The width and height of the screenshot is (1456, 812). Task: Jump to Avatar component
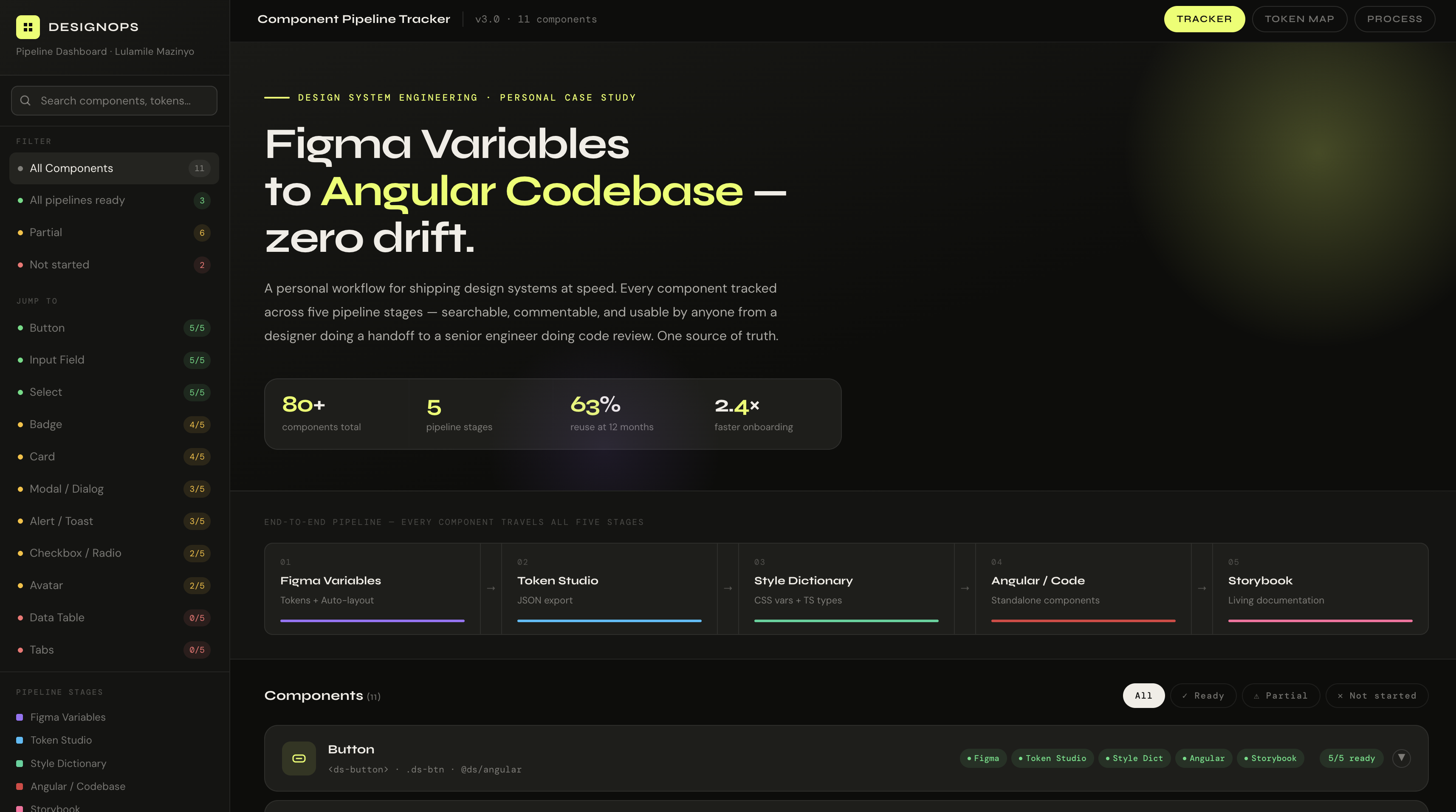pyautogui.click(x=114, y=586)
